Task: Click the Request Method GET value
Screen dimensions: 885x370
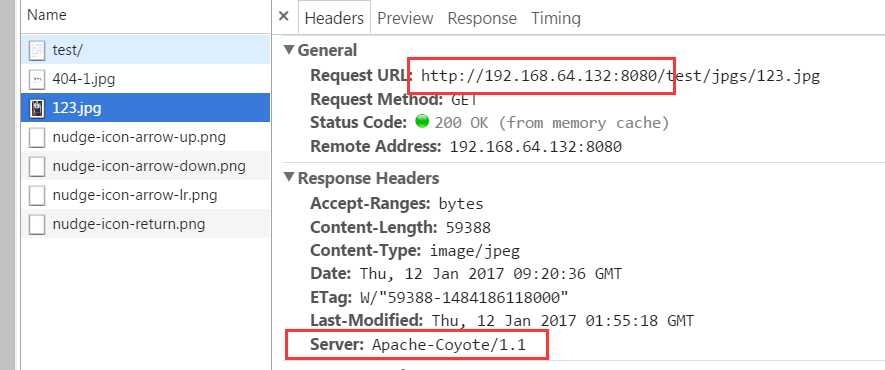Action: (x=465, y=100)
